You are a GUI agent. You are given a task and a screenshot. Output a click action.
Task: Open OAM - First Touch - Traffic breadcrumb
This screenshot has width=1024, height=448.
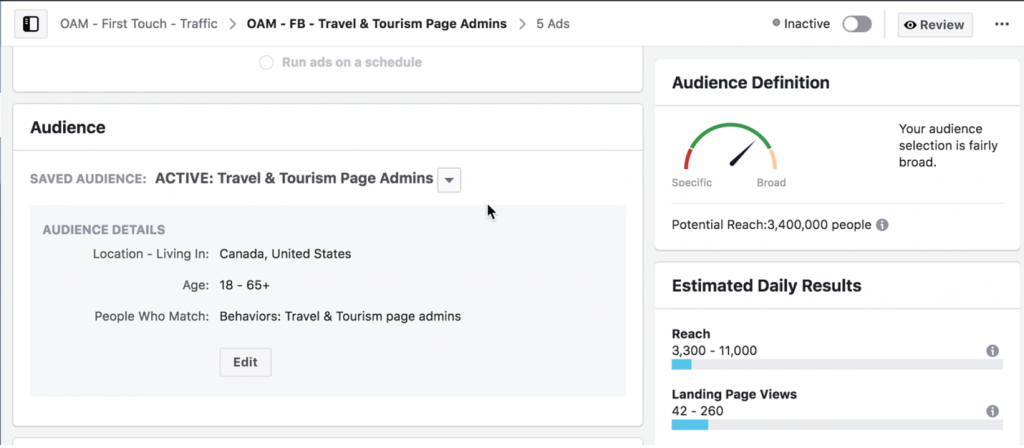138,24
